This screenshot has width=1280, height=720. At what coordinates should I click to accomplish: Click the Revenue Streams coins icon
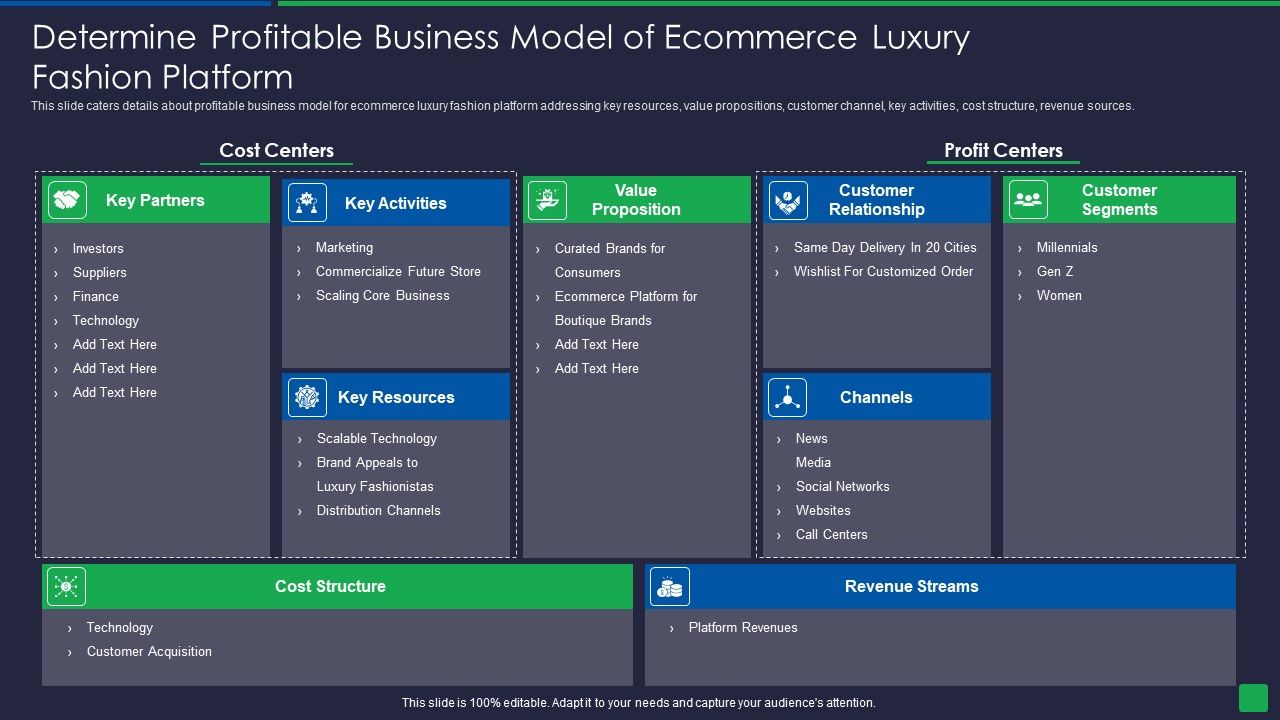click(670, 587)
